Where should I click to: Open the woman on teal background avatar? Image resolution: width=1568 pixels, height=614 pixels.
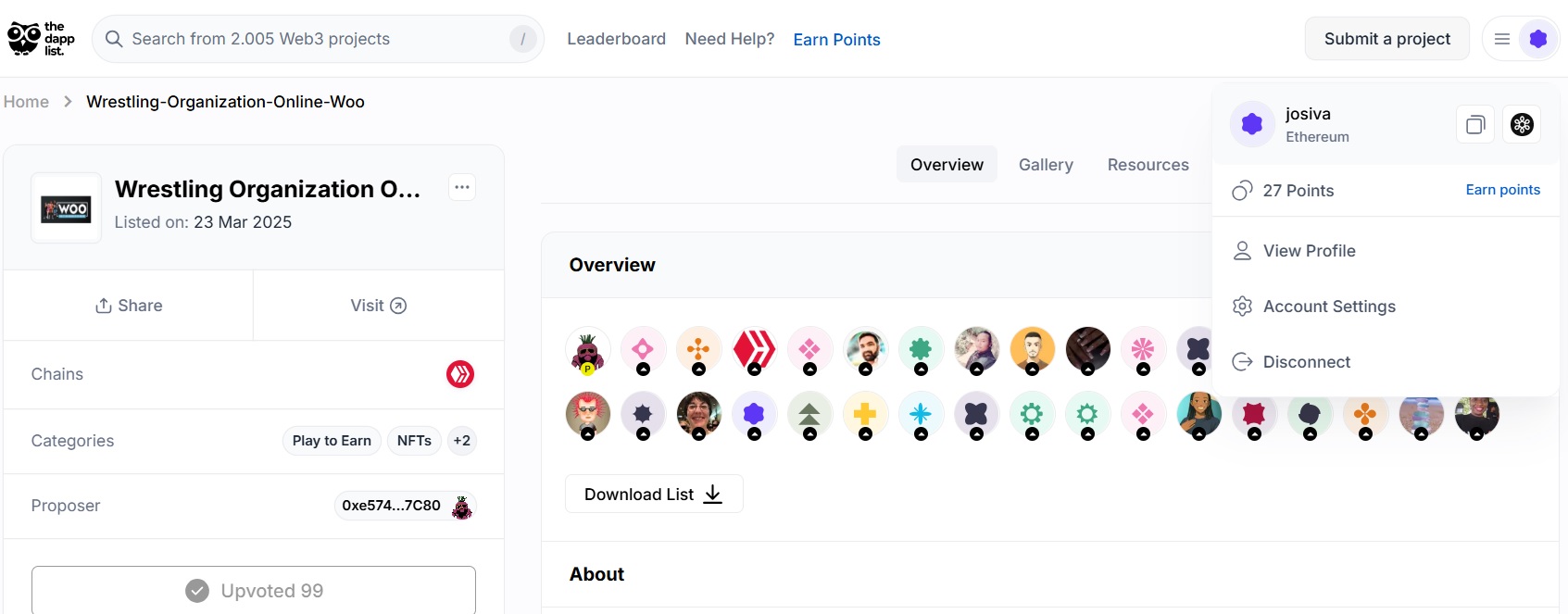1198,414
